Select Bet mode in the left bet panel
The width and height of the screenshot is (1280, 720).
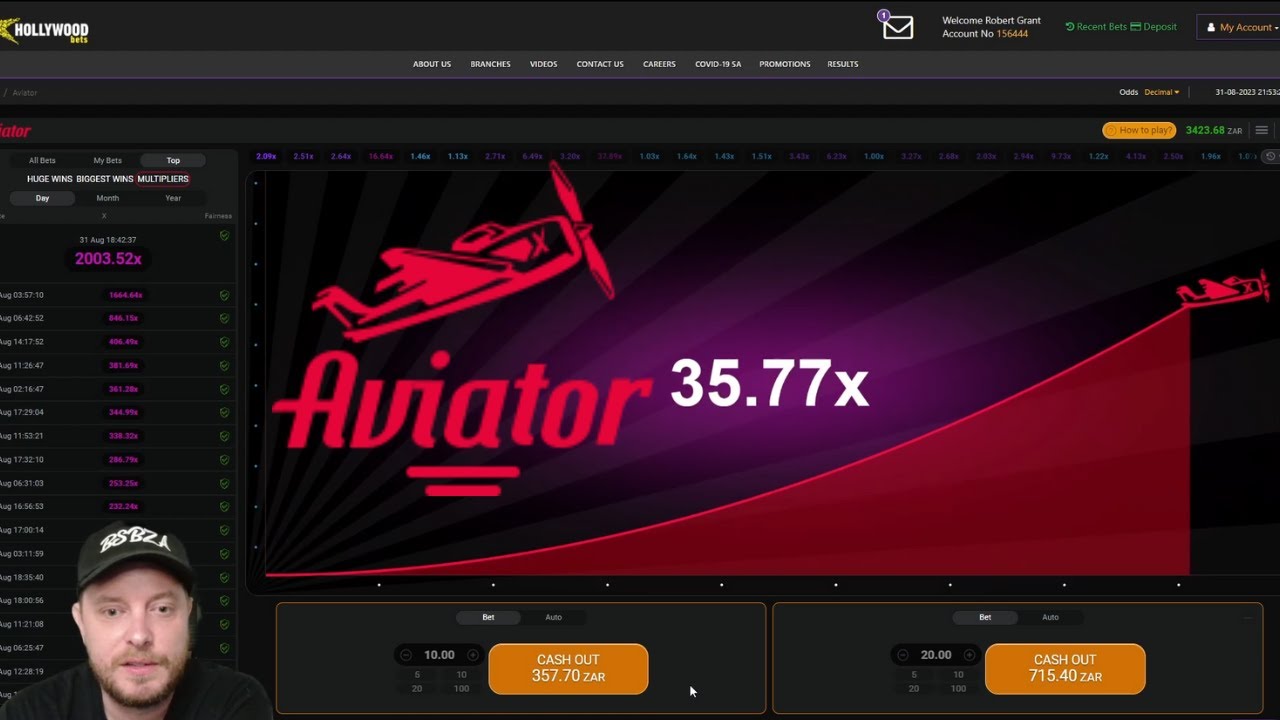click(x=488, y=617)
